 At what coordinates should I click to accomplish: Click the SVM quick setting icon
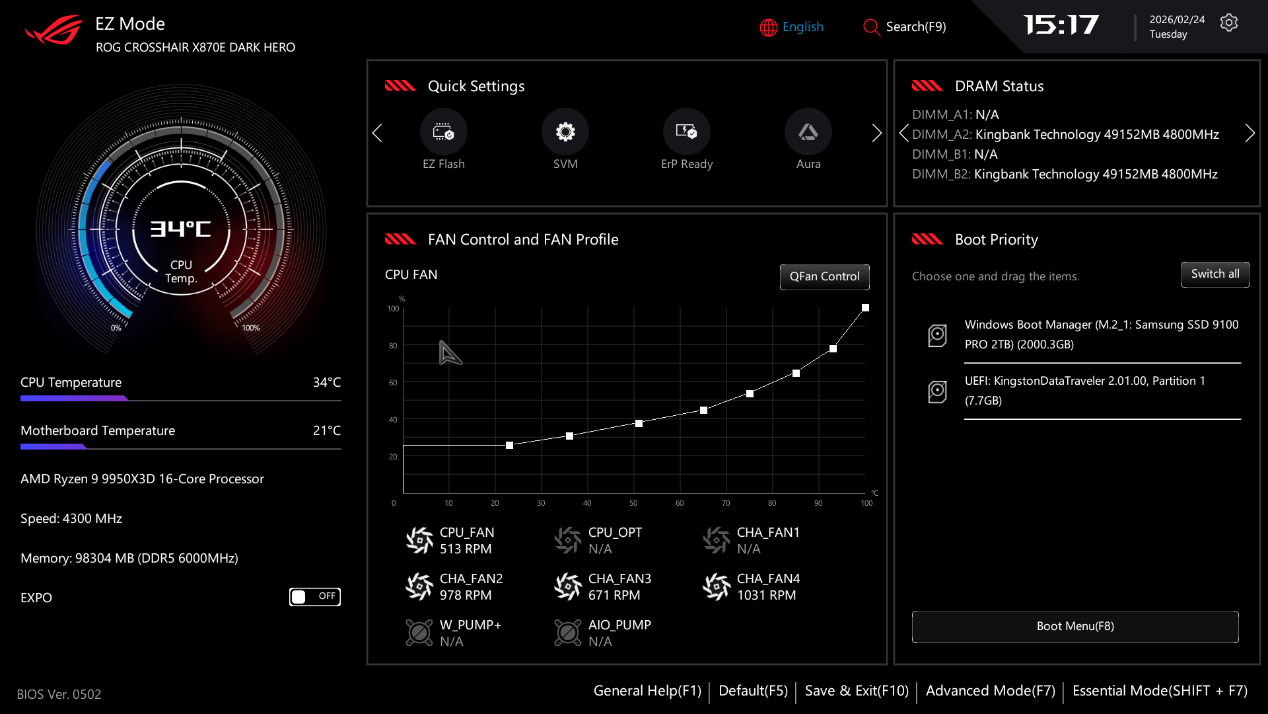click(565, 132)
